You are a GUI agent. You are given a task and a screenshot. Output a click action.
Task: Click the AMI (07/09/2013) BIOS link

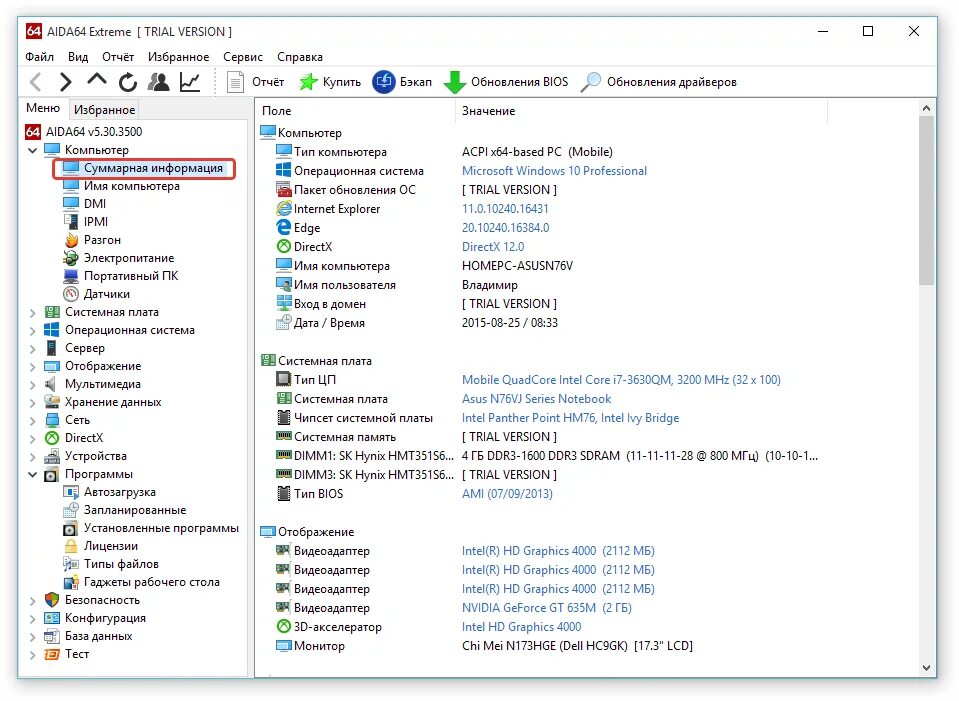pyautogui.click(x=507, y=494)
